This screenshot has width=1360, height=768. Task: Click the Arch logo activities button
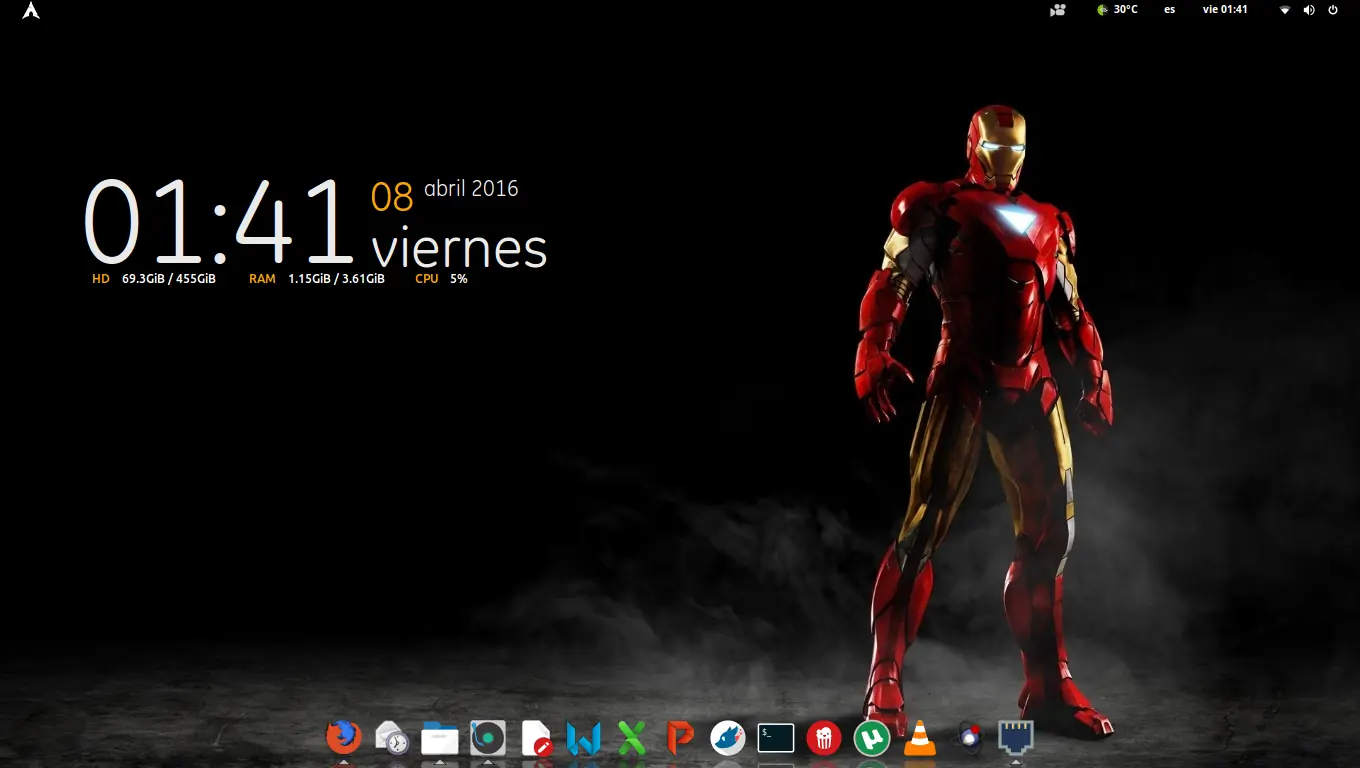31,10
